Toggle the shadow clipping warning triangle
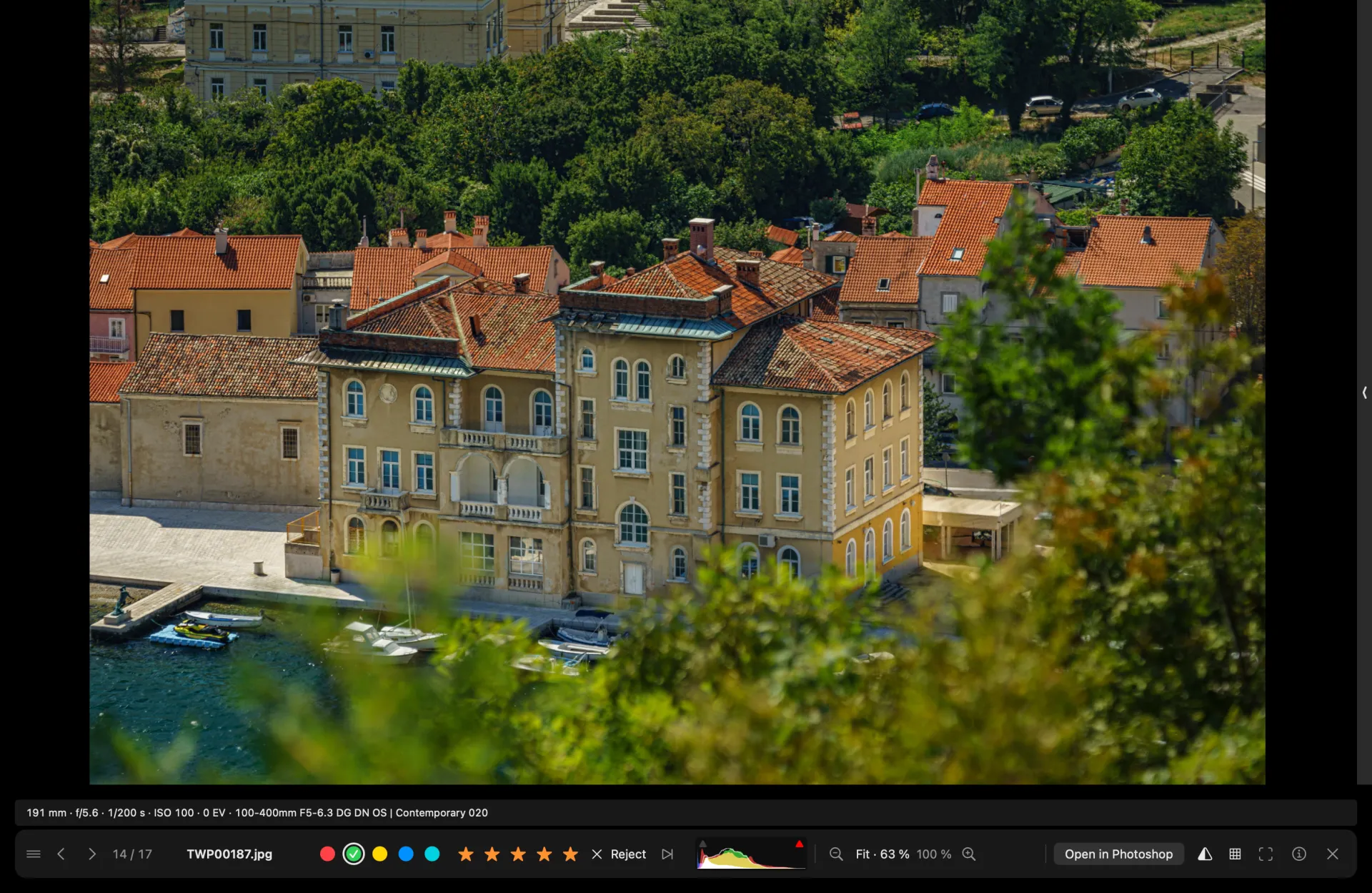 702,844
